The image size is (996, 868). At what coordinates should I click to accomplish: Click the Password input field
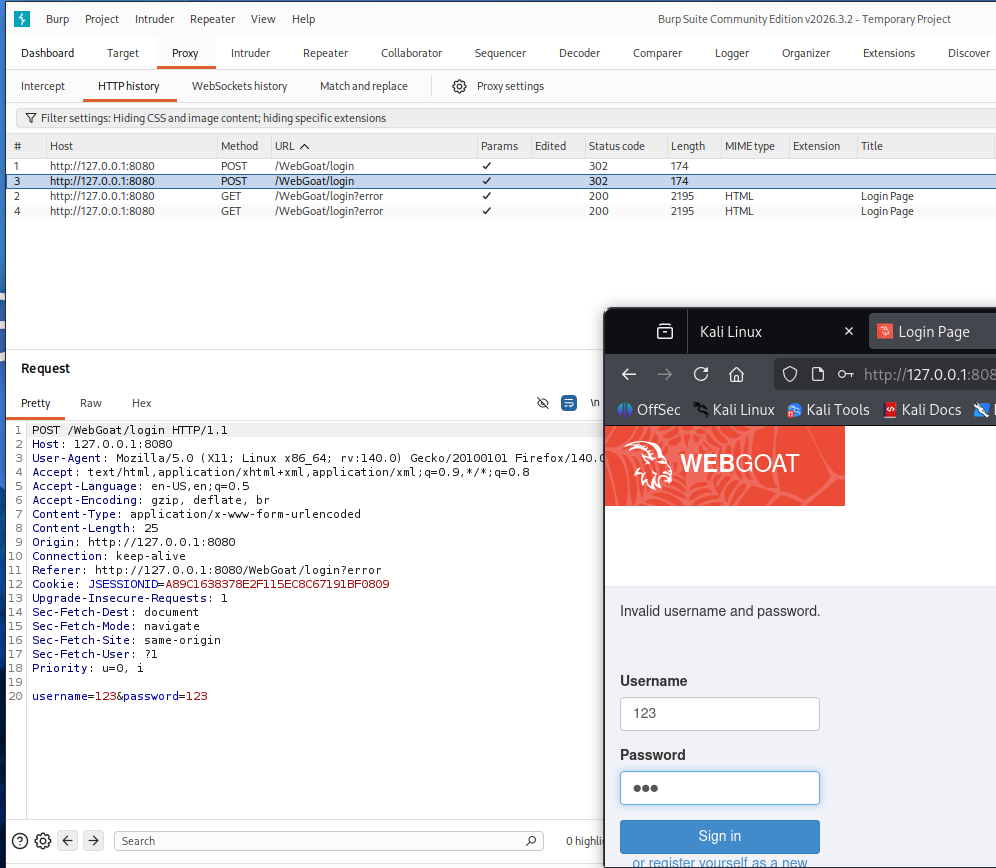pos(720,788)
